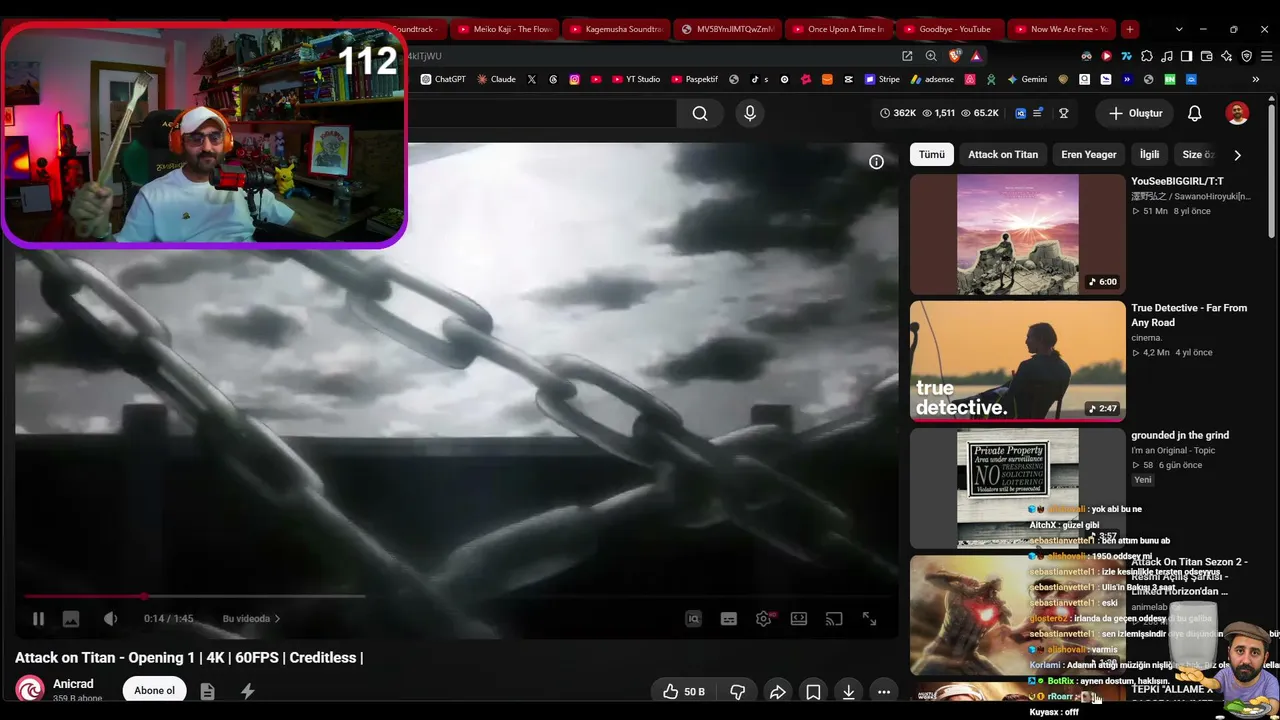Image resolution: width=1280 pixels, height=720 pixels.
Task: Dislike the video with thumbs down
Action: (x=737, y=691)
